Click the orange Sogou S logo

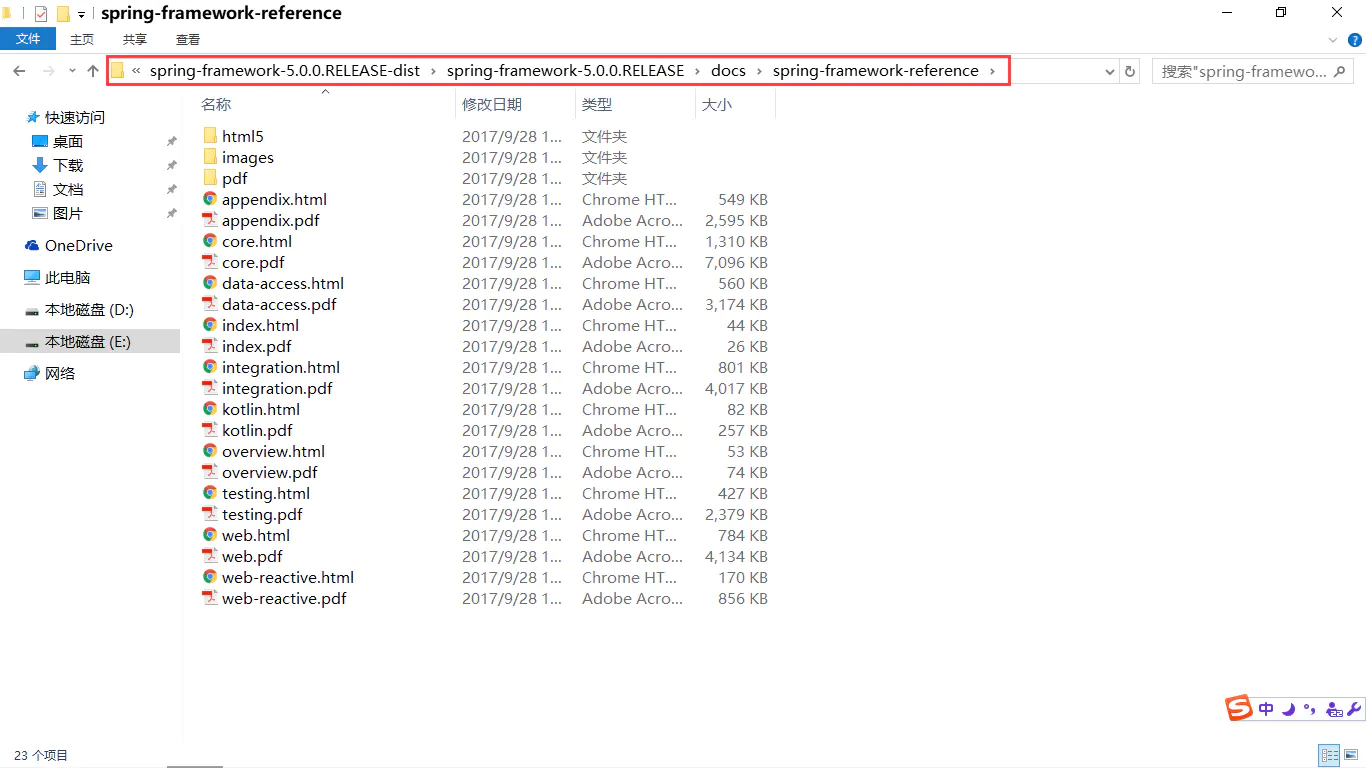point(1238,708)
